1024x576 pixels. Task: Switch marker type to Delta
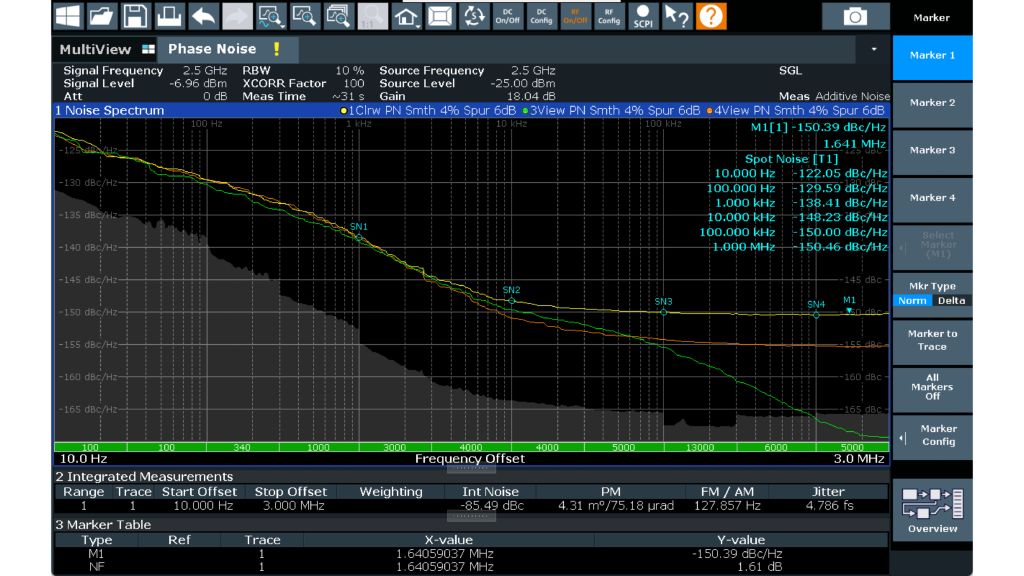tap(951, 300)
